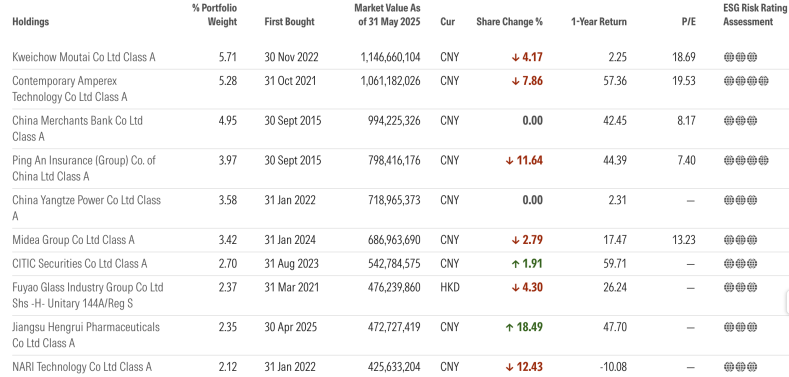
Task: Open China Merchants Bank Co Ltd holding
Action: tap(77, 128)
